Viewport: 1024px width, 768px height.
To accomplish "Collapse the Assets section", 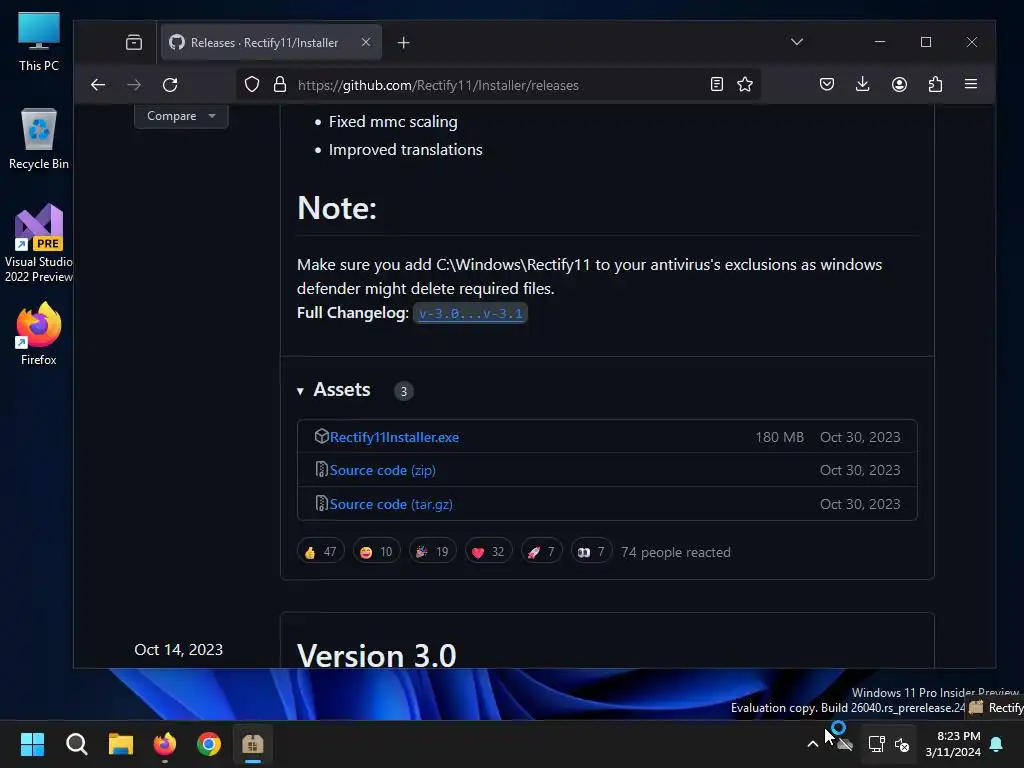I will point(334,390).
